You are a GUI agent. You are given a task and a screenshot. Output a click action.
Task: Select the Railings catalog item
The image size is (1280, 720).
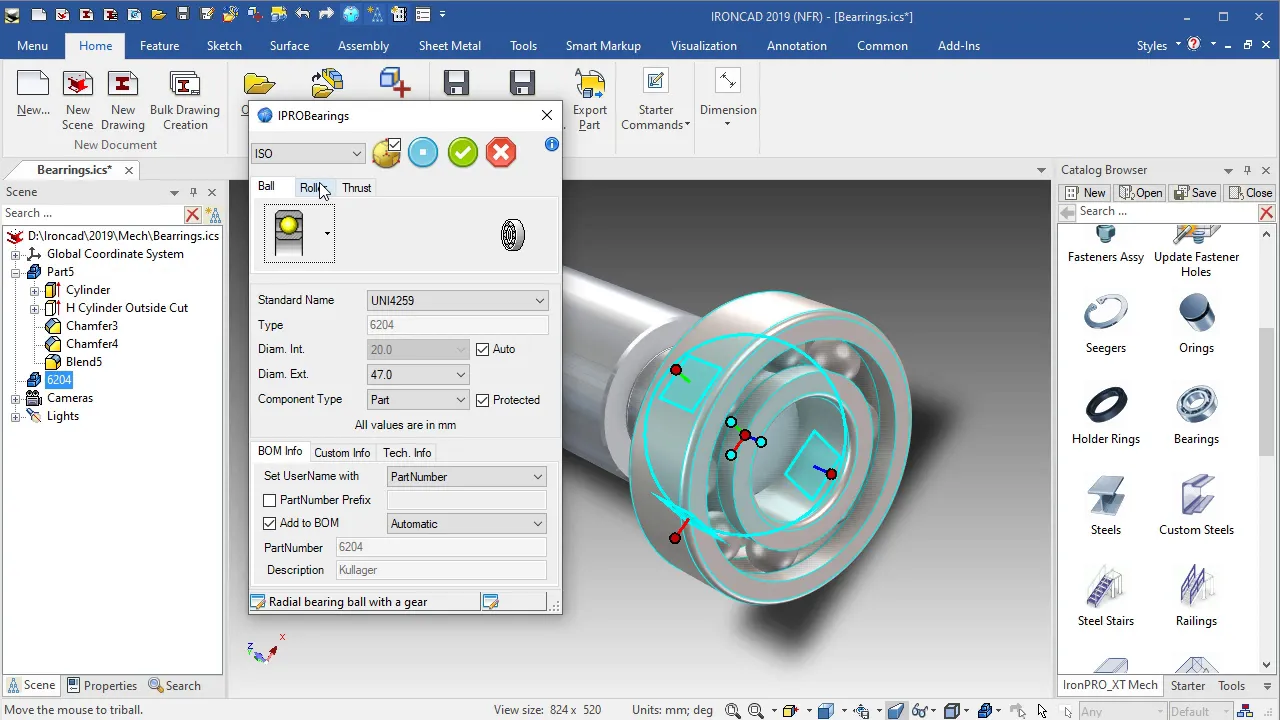(x=1196, y=598)
